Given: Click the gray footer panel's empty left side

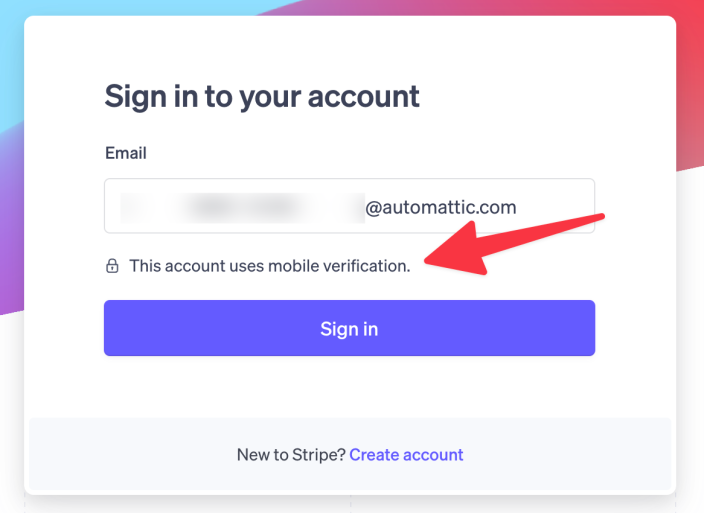Looking at the screenshot, I should (x=120, y=454).
